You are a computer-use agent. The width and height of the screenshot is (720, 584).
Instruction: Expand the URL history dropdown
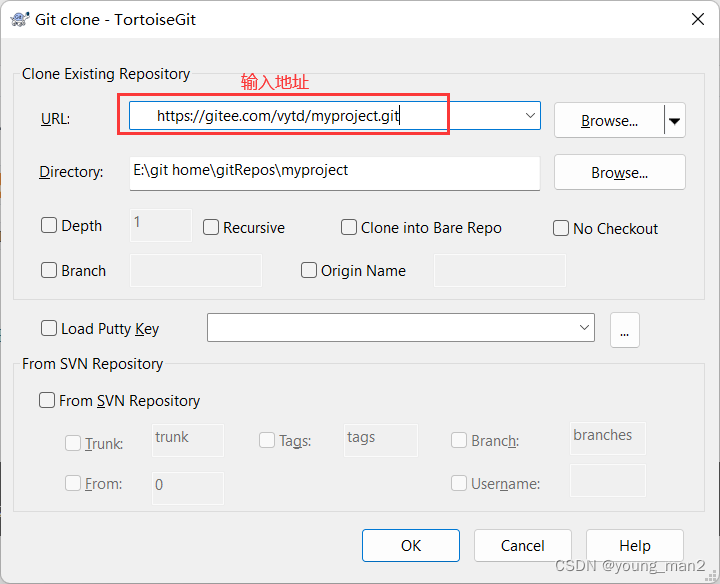[530, 115]
